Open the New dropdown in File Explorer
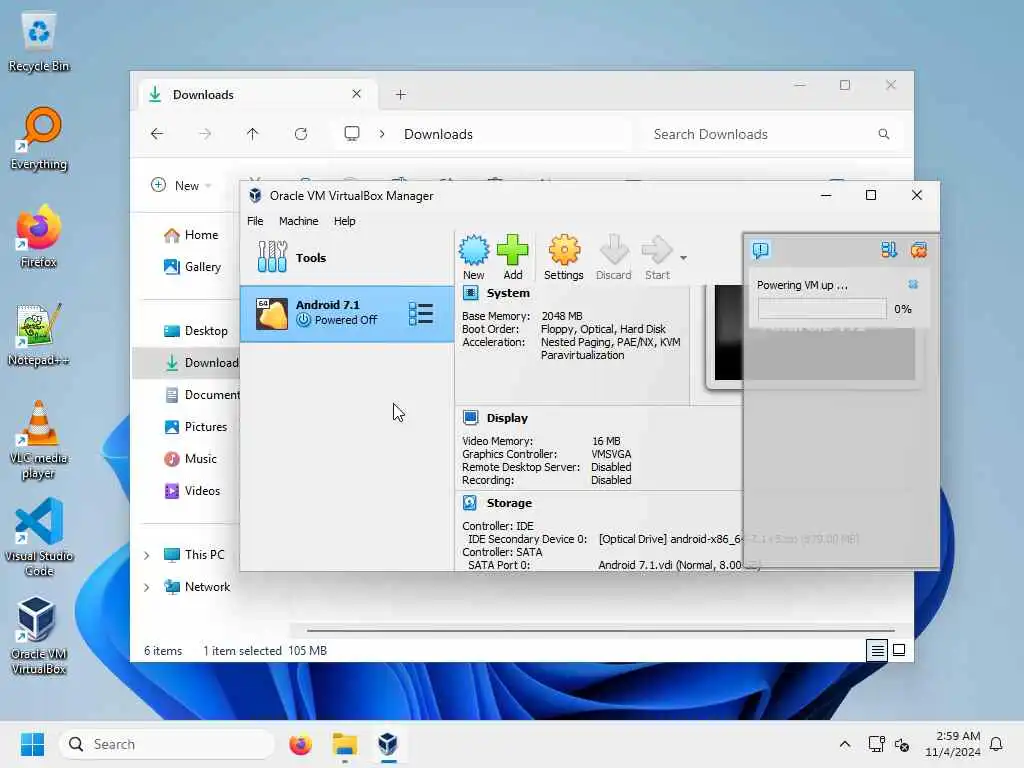1024x768 pixels. (x=181, y=185)
